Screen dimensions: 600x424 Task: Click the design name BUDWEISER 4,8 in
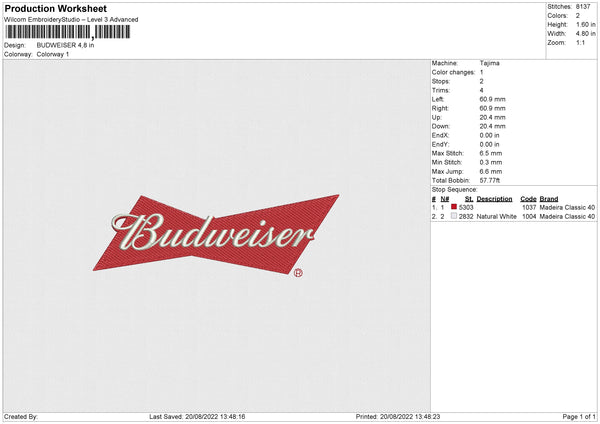[65, 45]
